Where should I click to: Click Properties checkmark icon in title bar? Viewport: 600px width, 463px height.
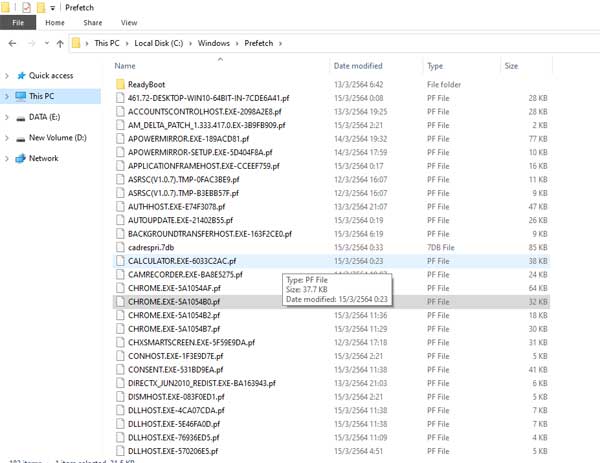pyautogui.click(x=27, y=7)
